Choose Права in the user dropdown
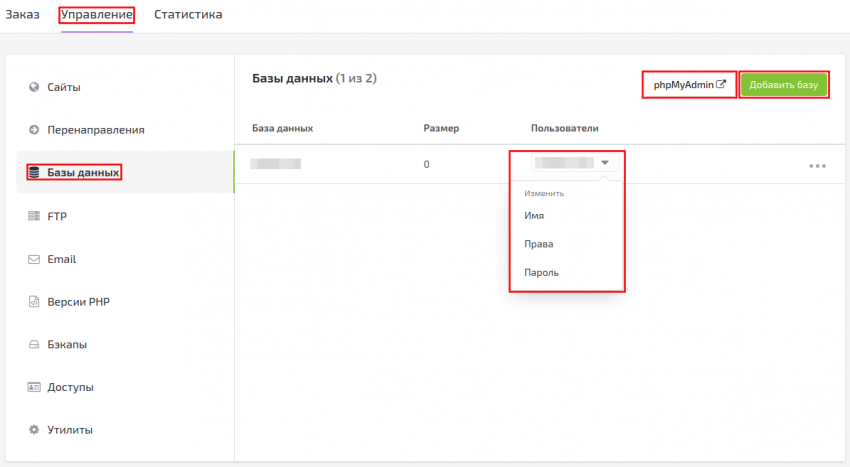850x467 pixels. (538, 244)
